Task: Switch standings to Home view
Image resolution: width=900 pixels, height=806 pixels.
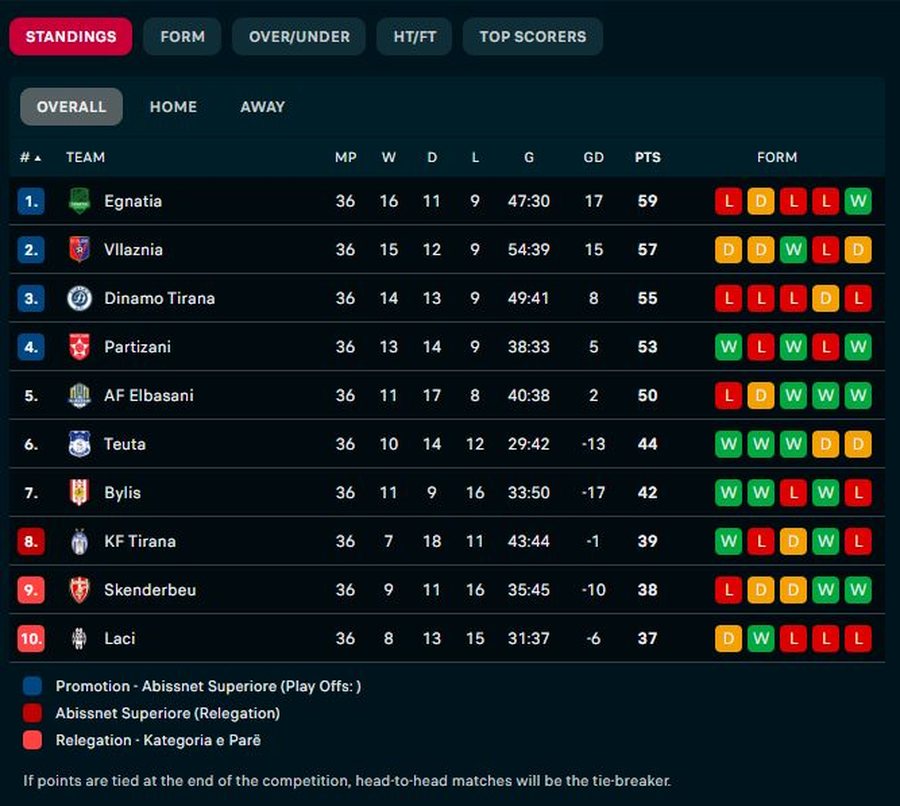Action: (x=173, y=107)
